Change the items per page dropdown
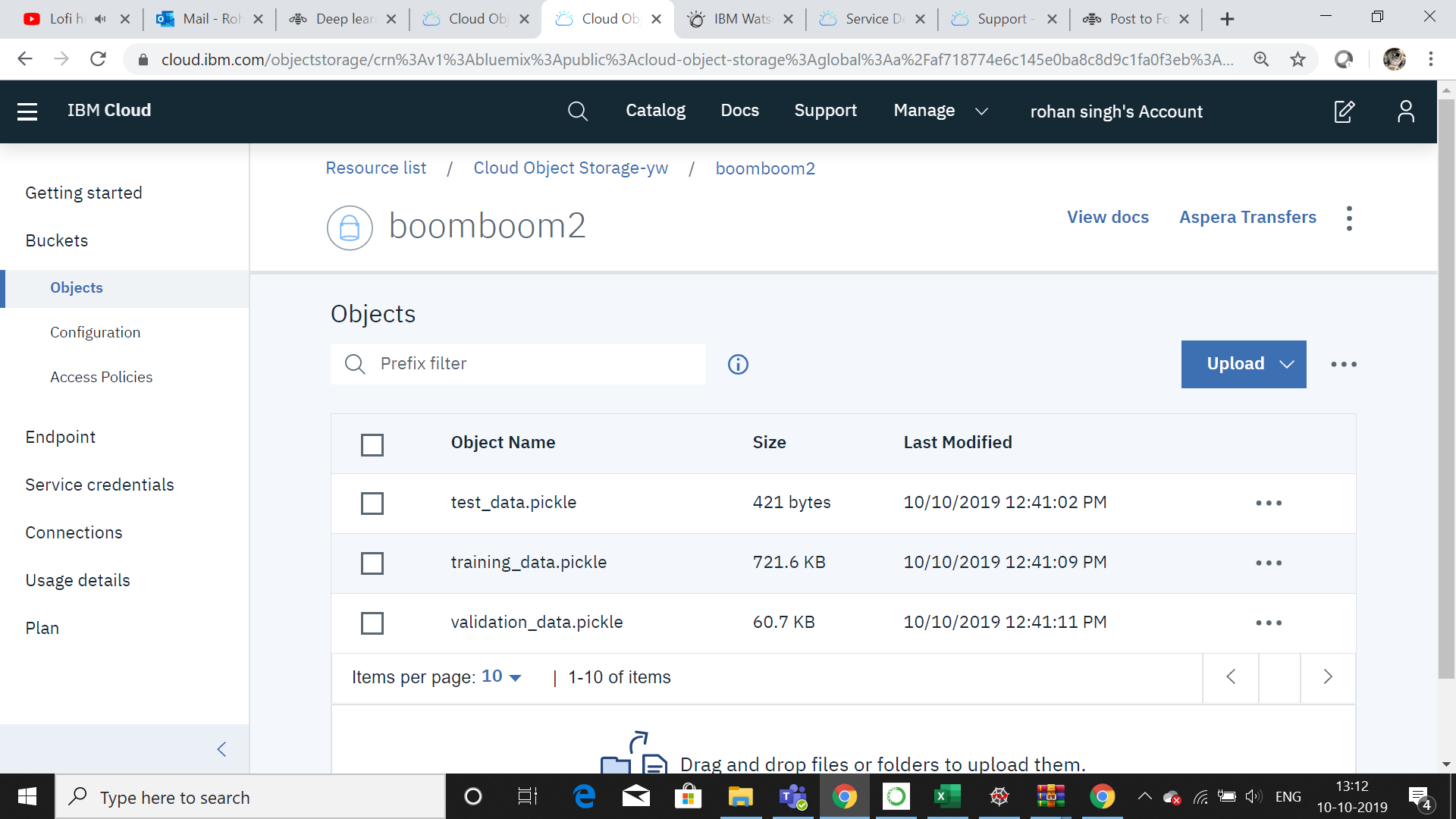The image size is (1456, 819). pyautogui.click(x=502, y=677)
